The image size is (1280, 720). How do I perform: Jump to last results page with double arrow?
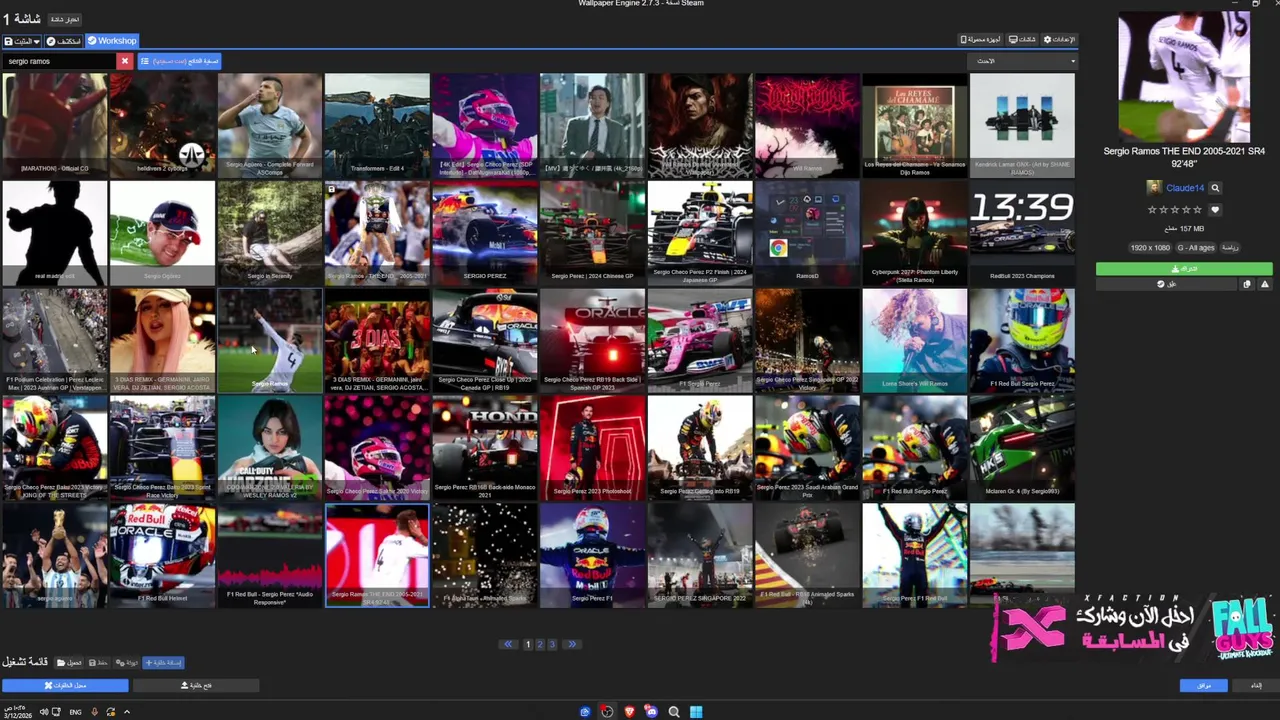[572, 645]
